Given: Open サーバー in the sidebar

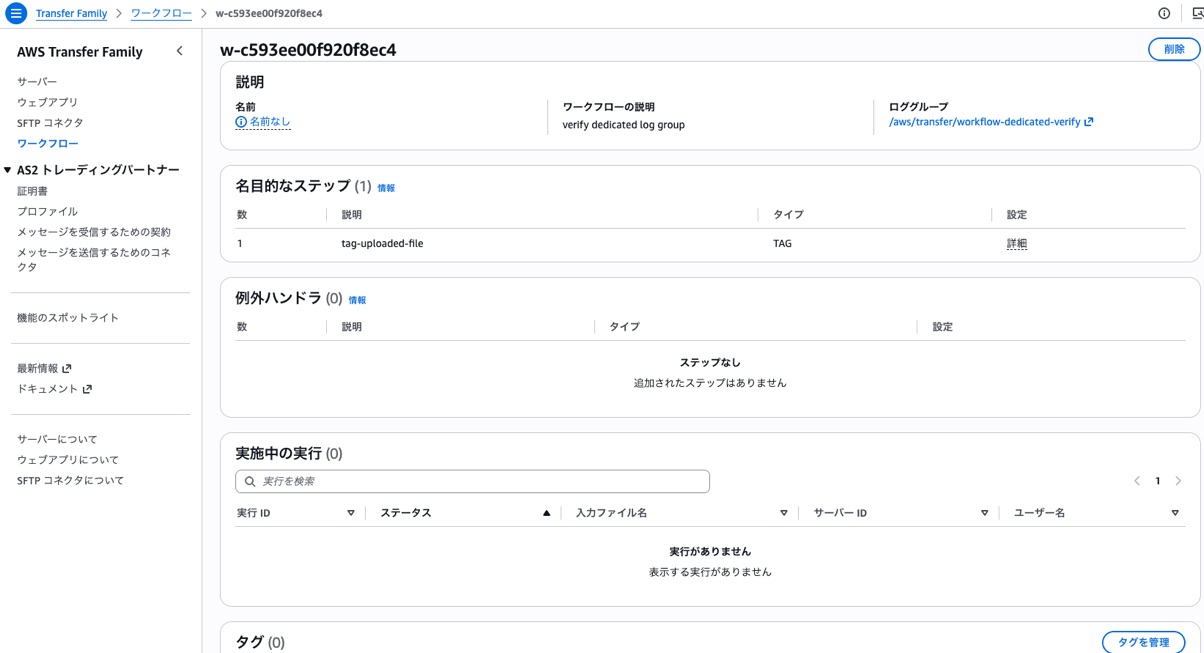Looking at the screenshot, I should [37, 82].
